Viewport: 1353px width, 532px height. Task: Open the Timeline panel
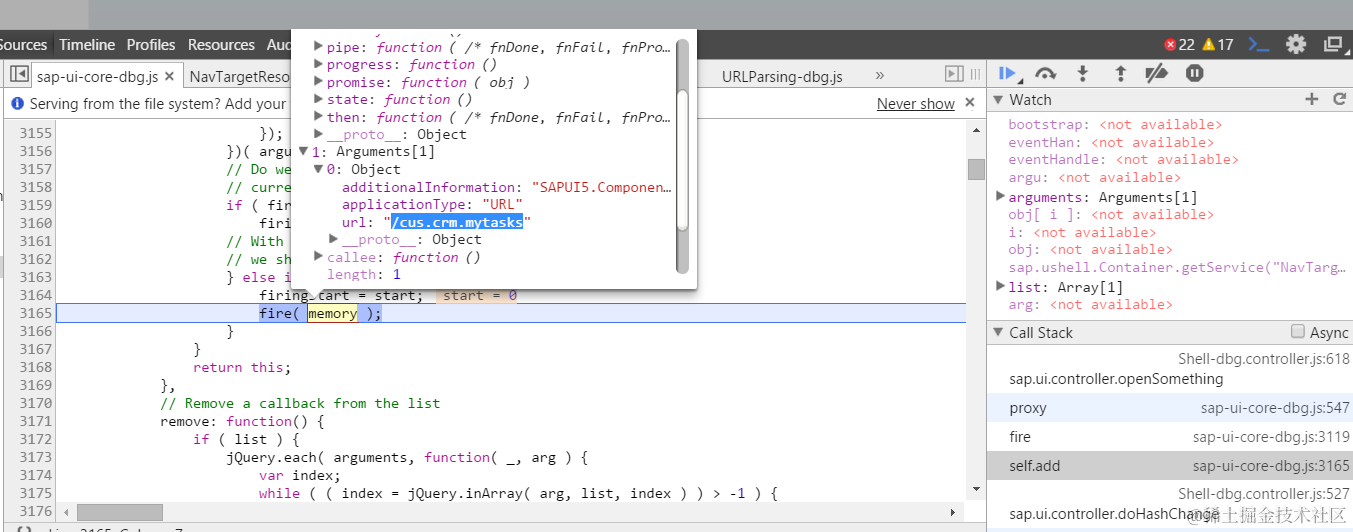[x=87, y=44]
